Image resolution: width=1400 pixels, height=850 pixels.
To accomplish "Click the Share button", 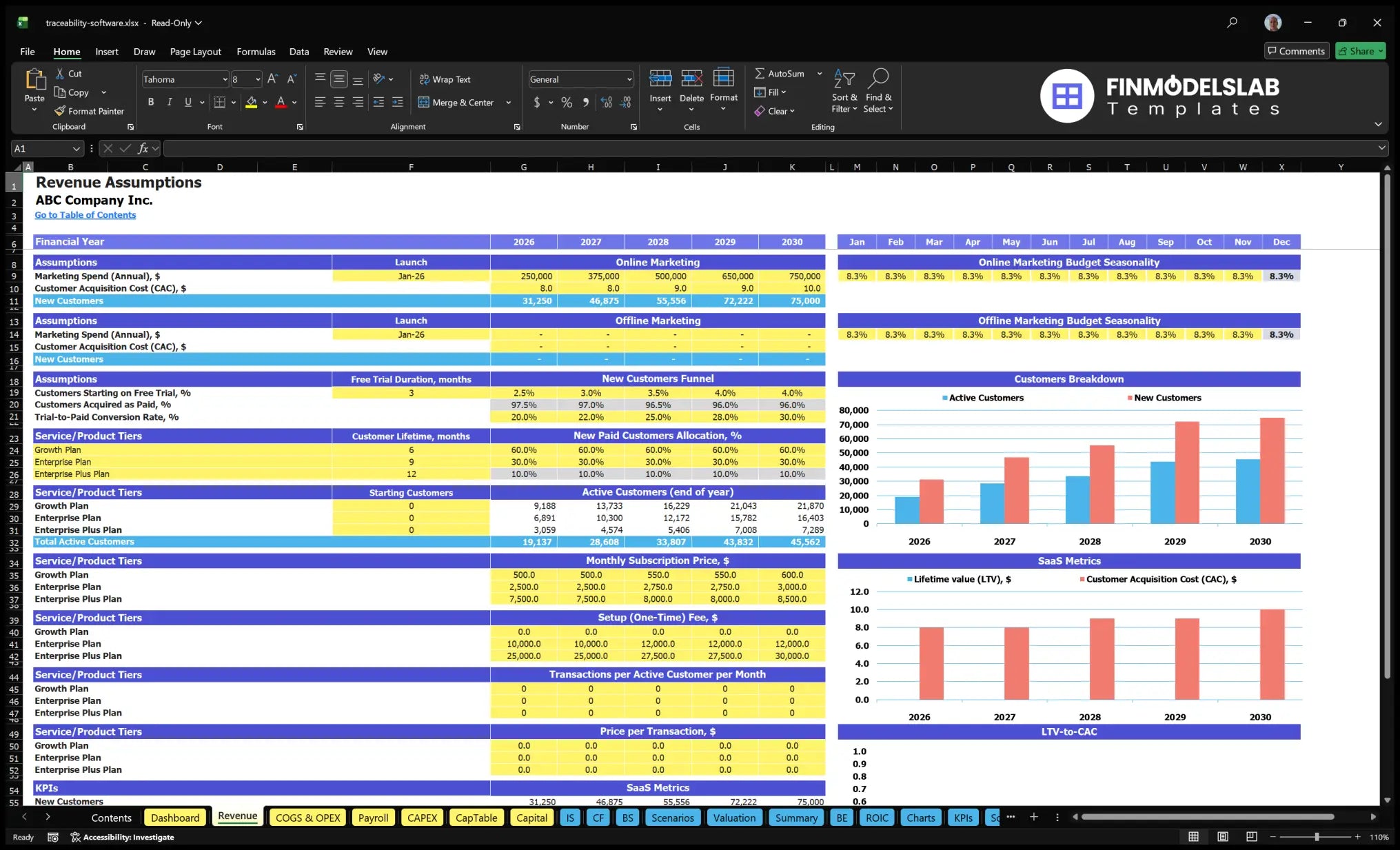I will pos(1360,51).
